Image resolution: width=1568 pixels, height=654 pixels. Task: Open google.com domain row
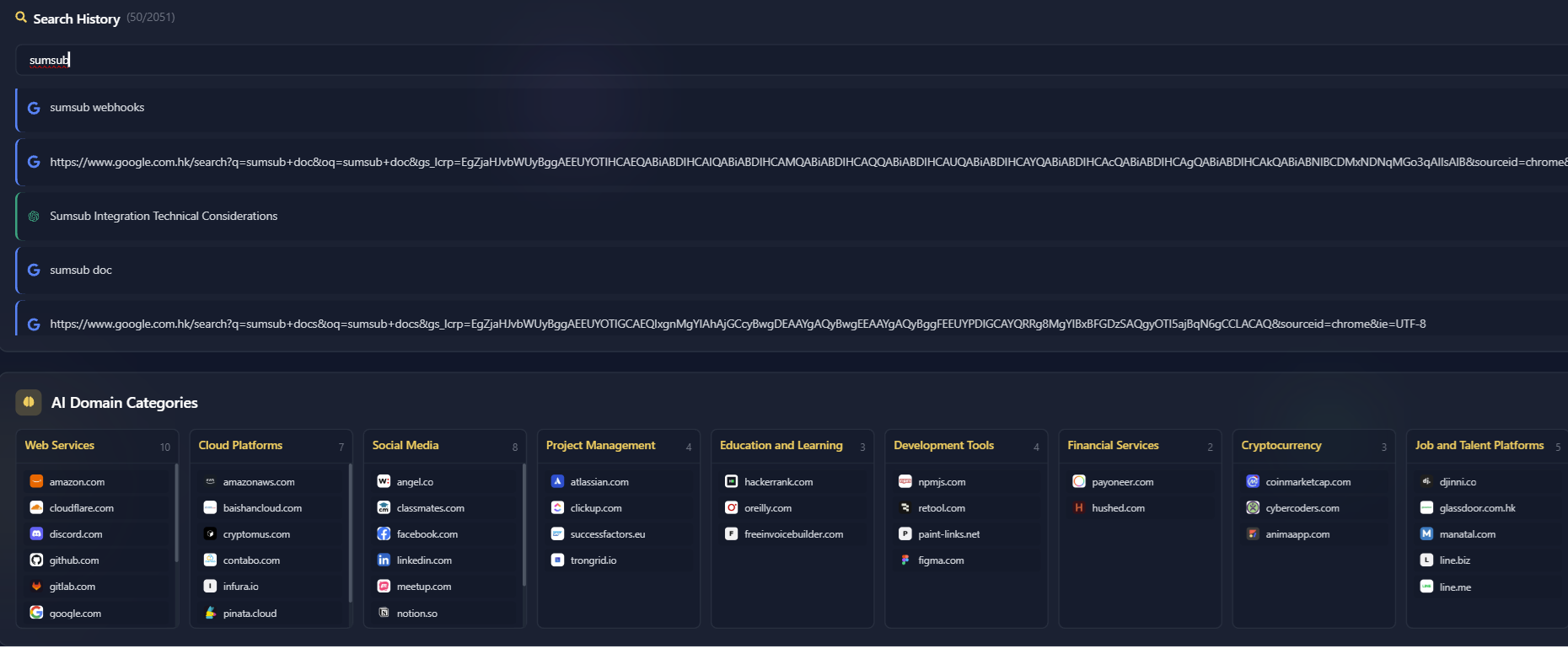click(x=97, y=614)
